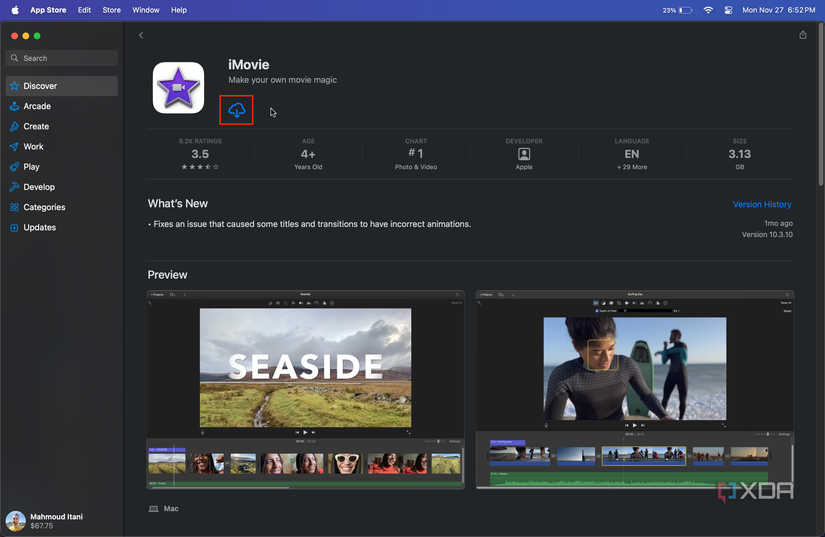Open Mahmoud Itani account profile
The image size is (825, 537).
click(x=45, y=521)
